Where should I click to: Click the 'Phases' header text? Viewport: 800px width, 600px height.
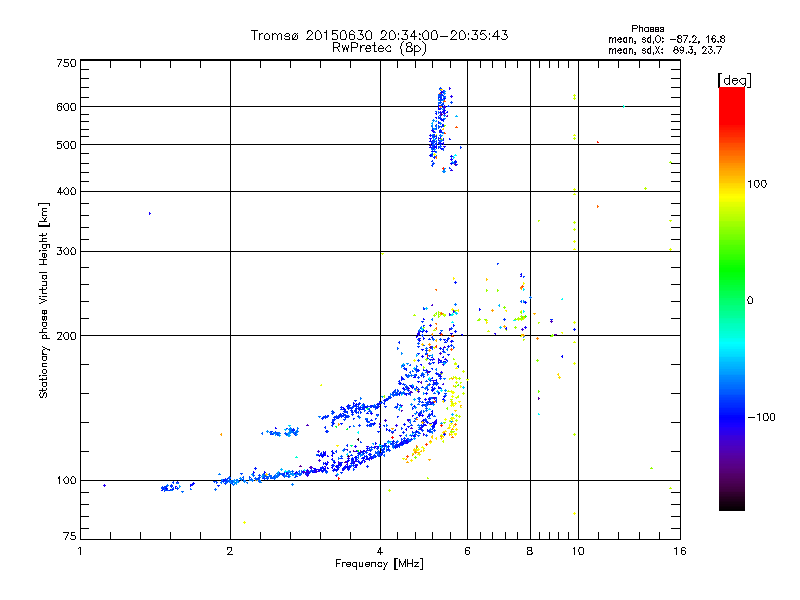point(647,29)
